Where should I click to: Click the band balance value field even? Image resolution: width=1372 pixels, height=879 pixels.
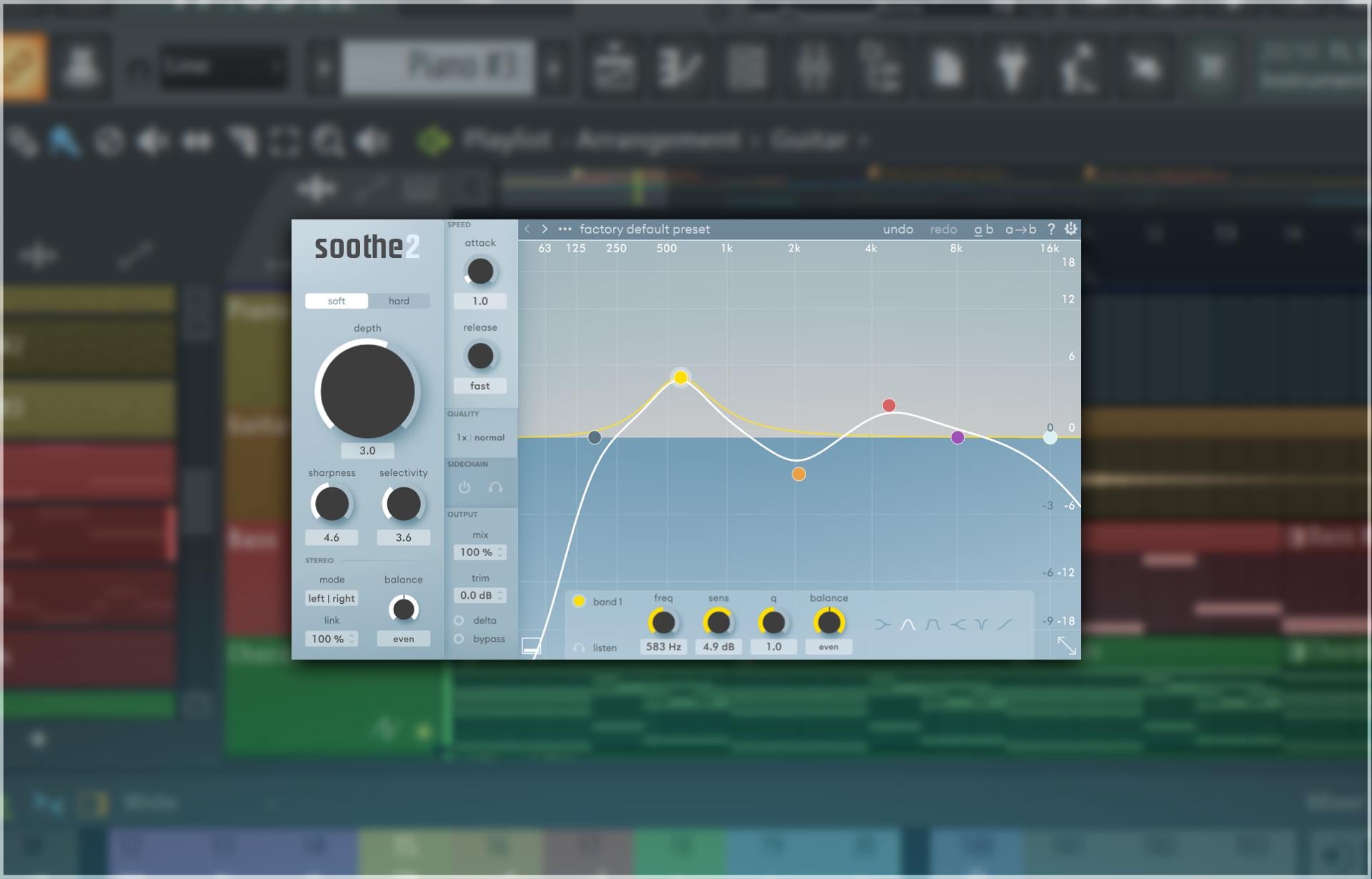[829, 647]
